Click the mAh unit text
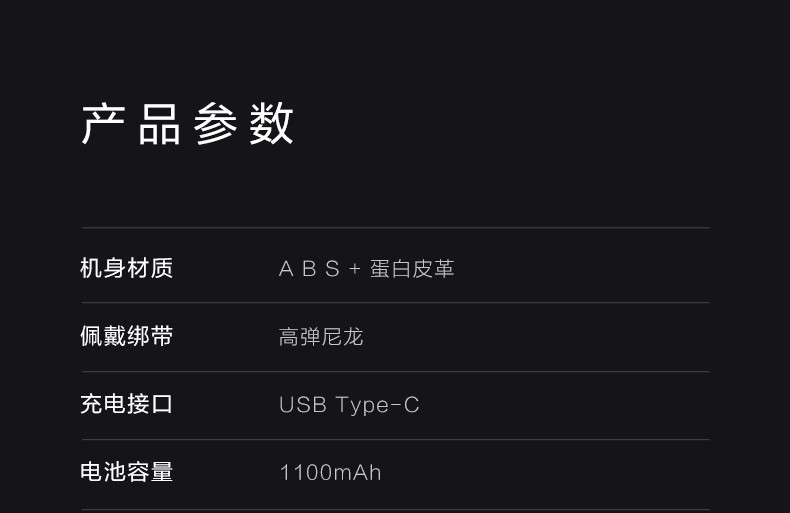The height and width of the screenshot is (513, 790). [x=357, y=473]
